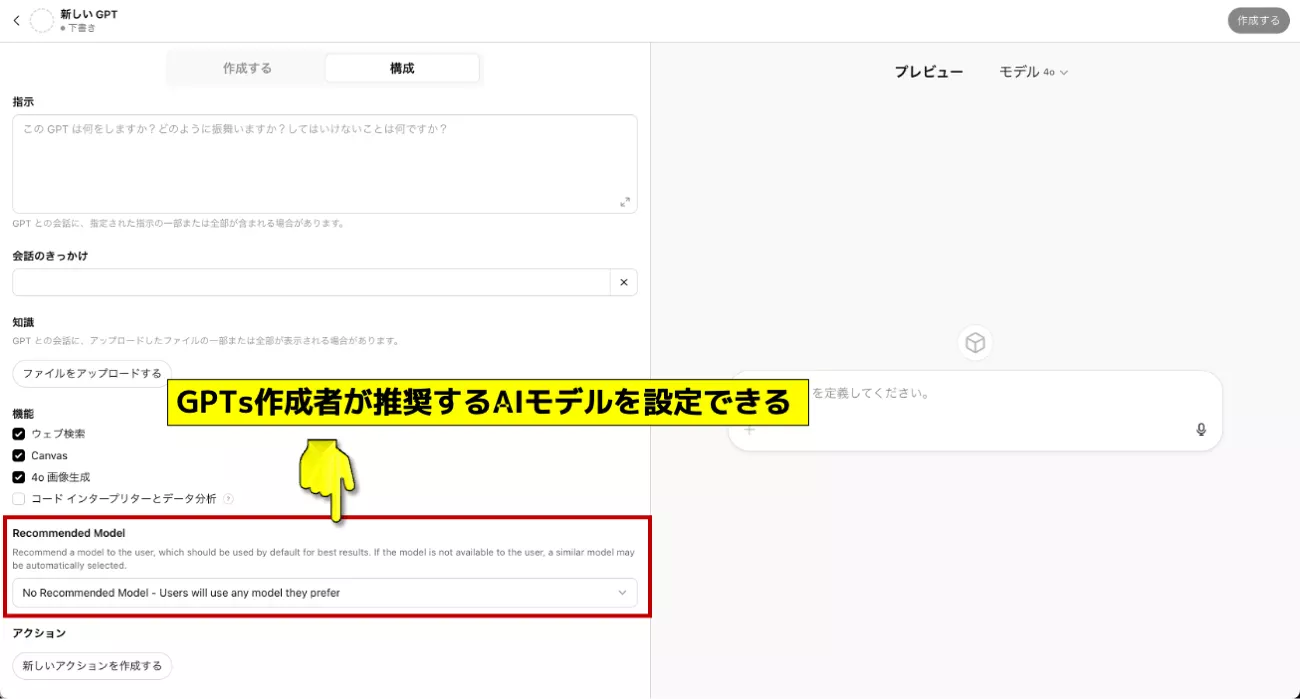Image resolution: width=1300 pixels, height=699 pixels.
Task: Toggle the 4o 画像生成 checkbox
Action: coord(19,477)
